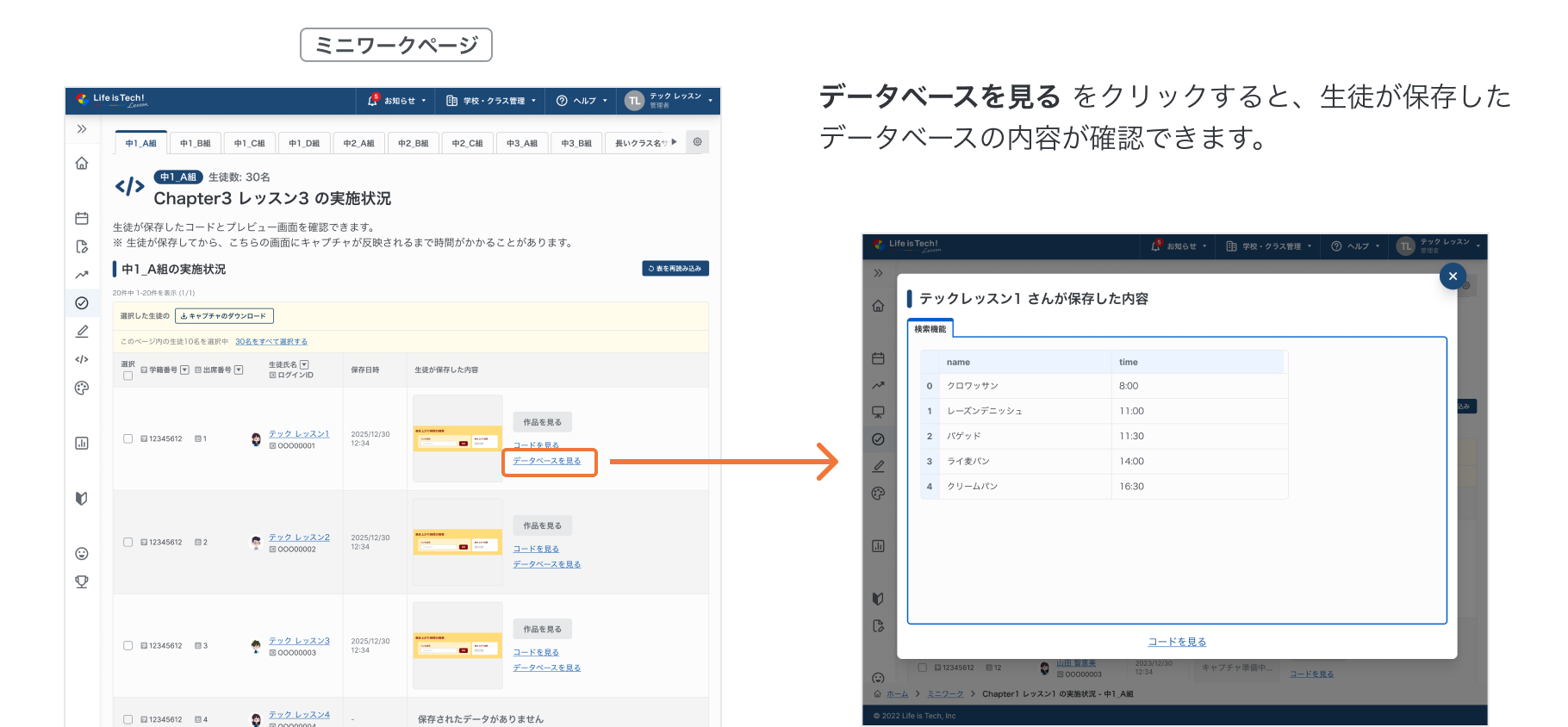Open the ヘルプ dropdown in the left screenshot
The image size is (1568, 727).
click(582, 101)
